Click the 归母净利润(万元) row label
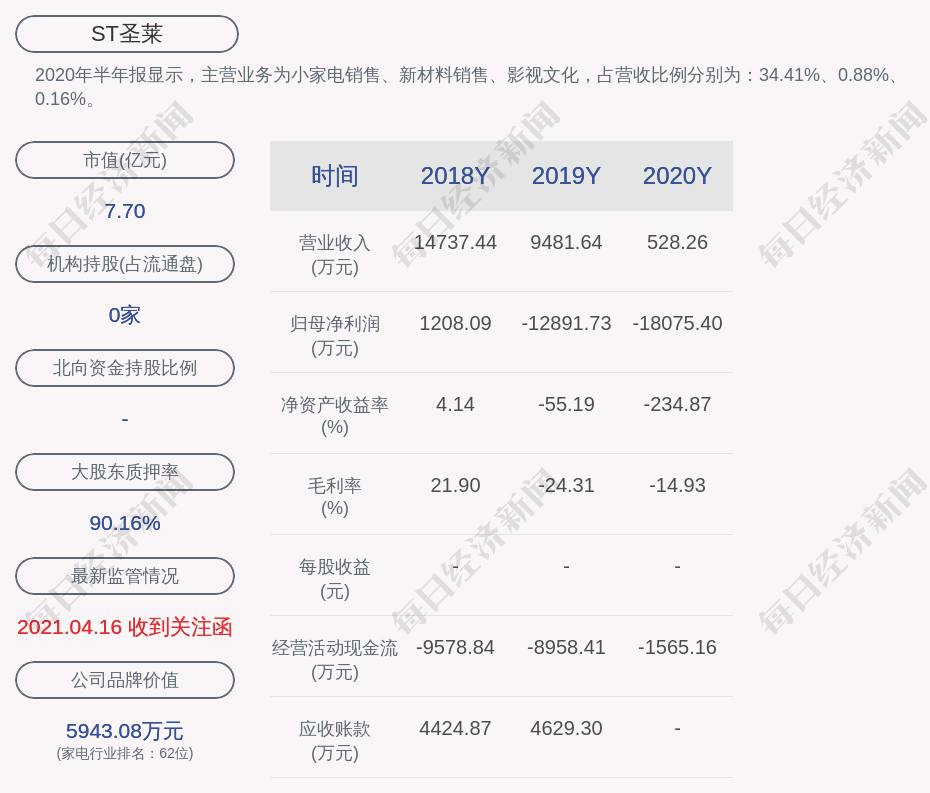 335,336
